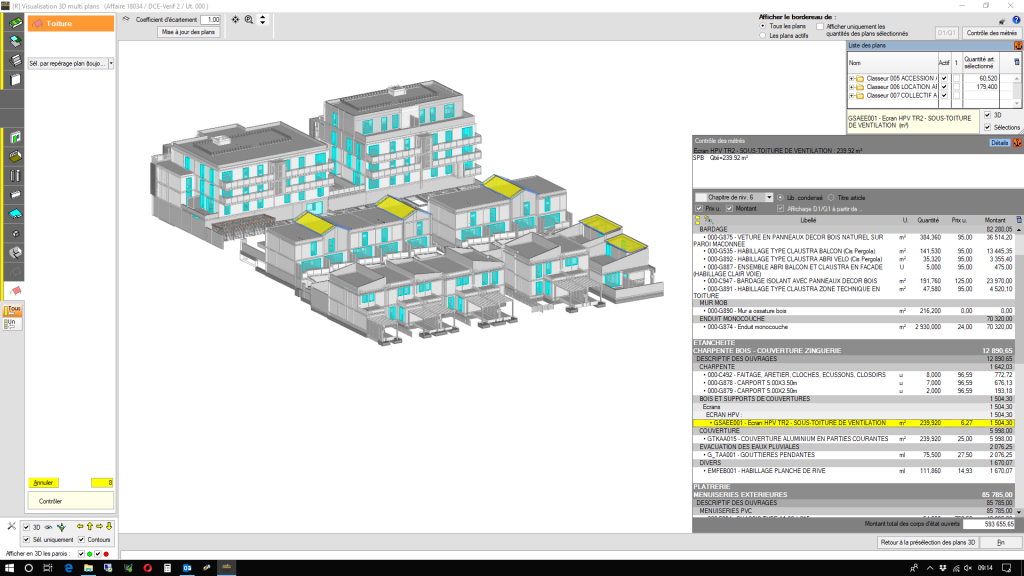The width and height of the screenshot is (1024, 576).
Task: Click the 'Contrôle des métrés' button
Action: [991, 33]
